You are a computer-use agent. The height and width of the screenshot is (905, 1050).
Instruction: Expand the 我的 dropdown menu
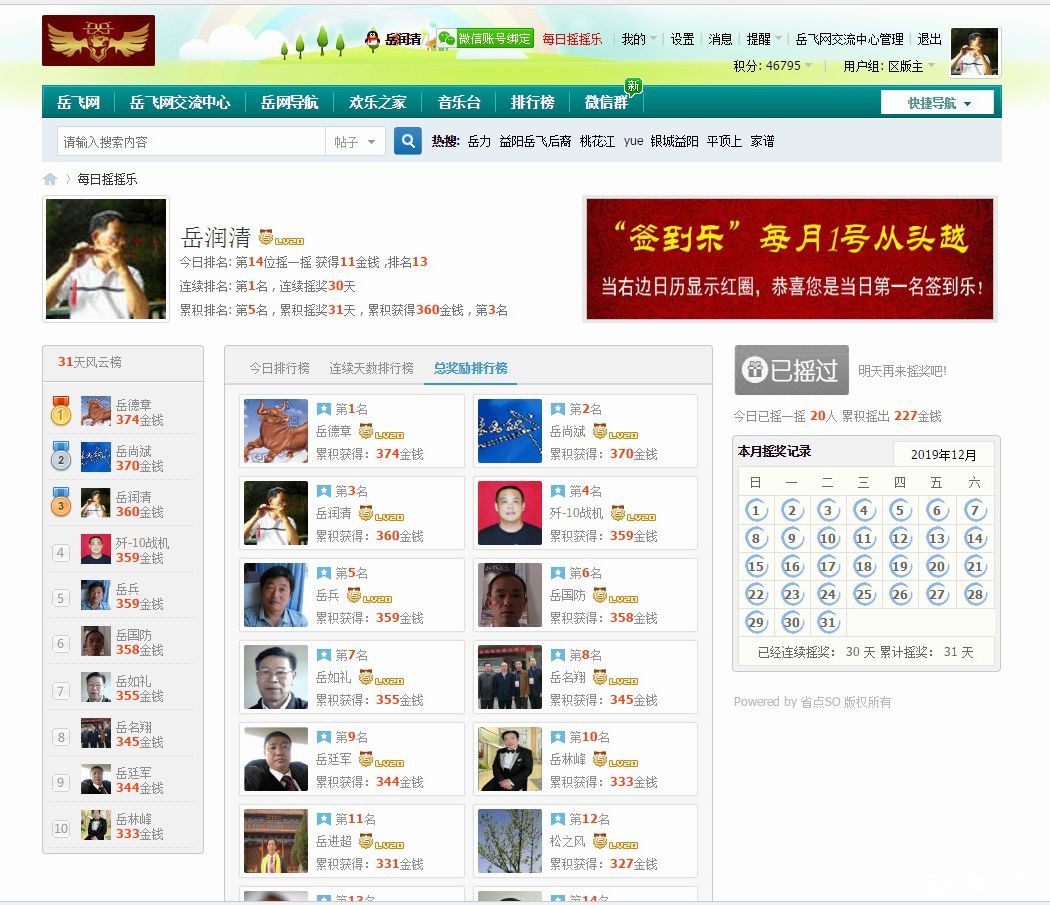(638, 39)
